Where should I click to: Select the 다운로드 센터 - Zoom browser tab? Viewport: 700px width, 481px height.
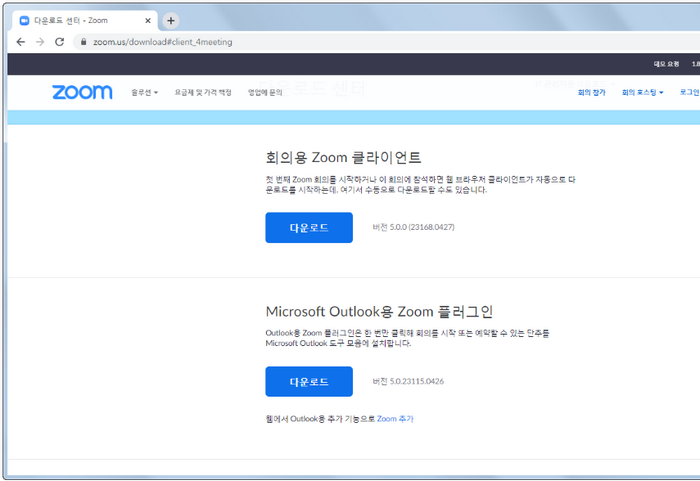[x=85, y=21]
